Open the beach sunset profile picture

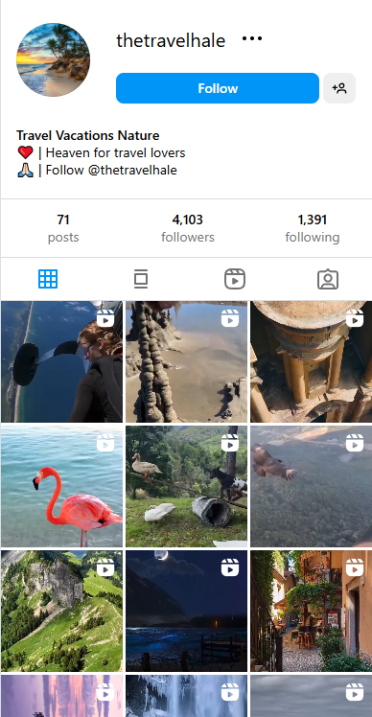[x=53, y=60]
